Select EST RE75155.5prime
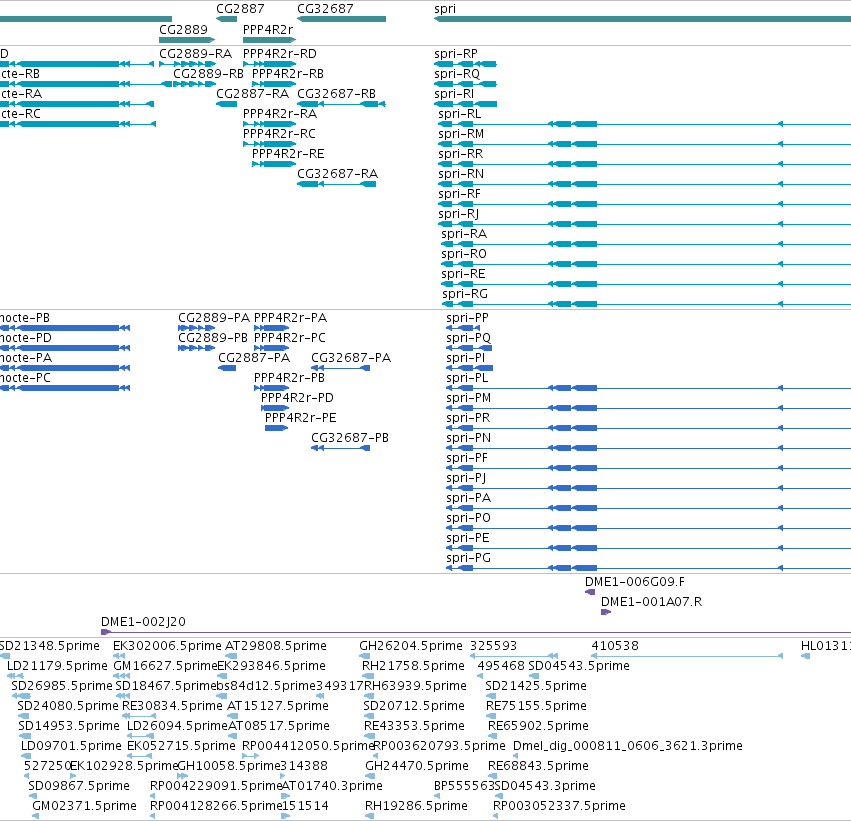 (536, 707)
